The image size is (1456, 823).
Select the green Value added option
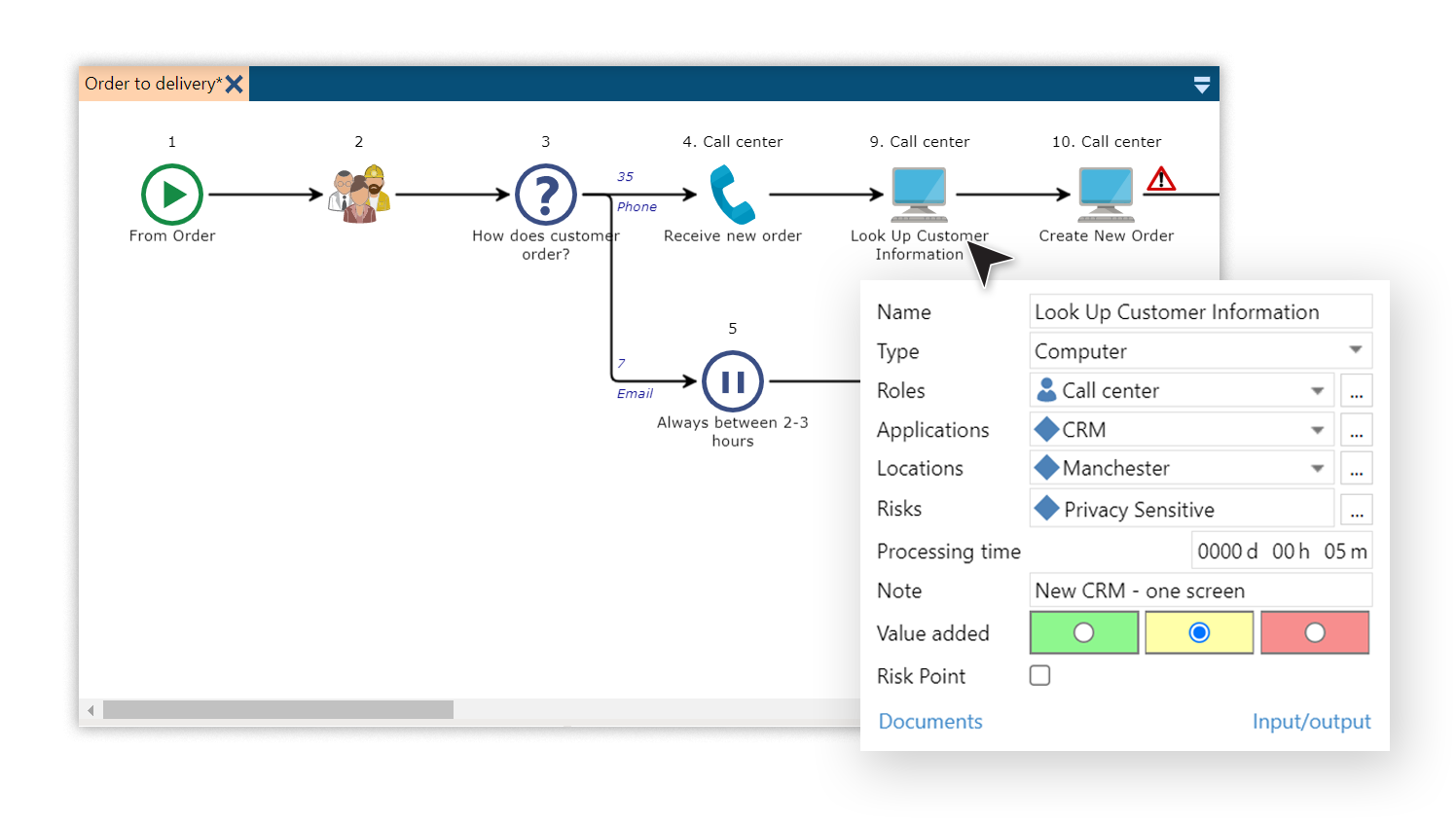pos(1083,632)
